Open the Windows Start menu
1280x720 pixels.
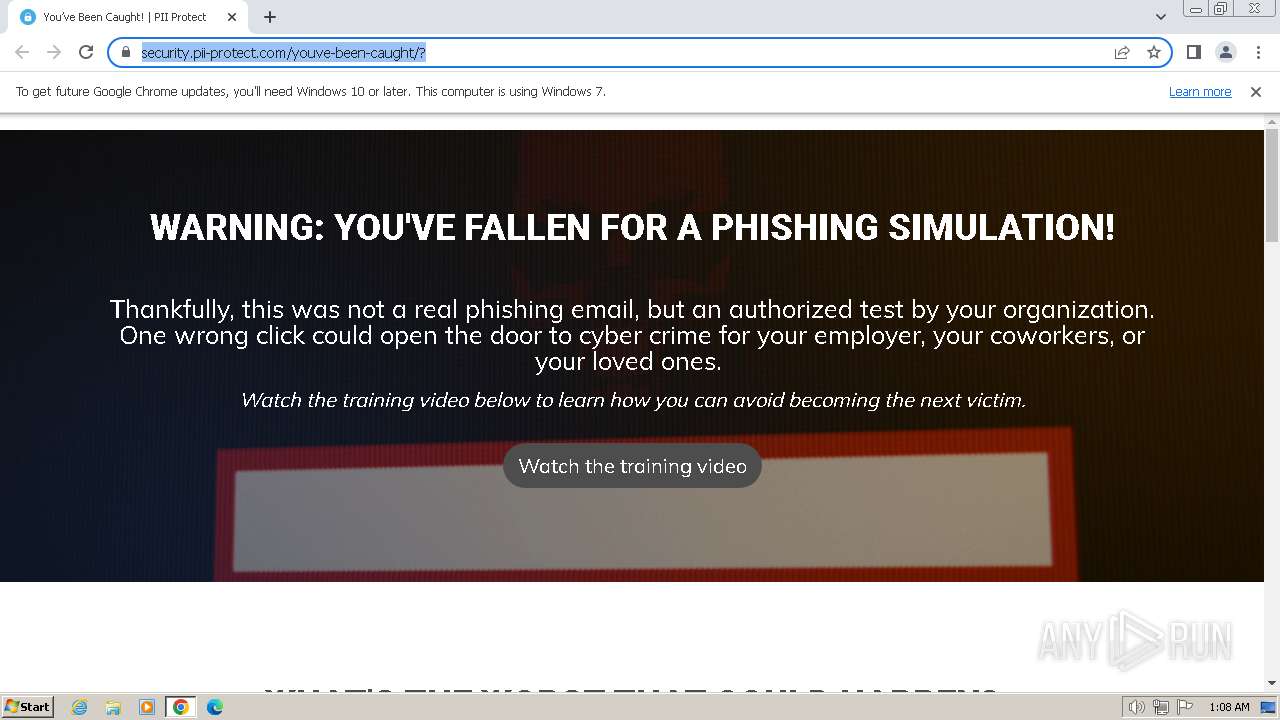[x=27, y=706]
